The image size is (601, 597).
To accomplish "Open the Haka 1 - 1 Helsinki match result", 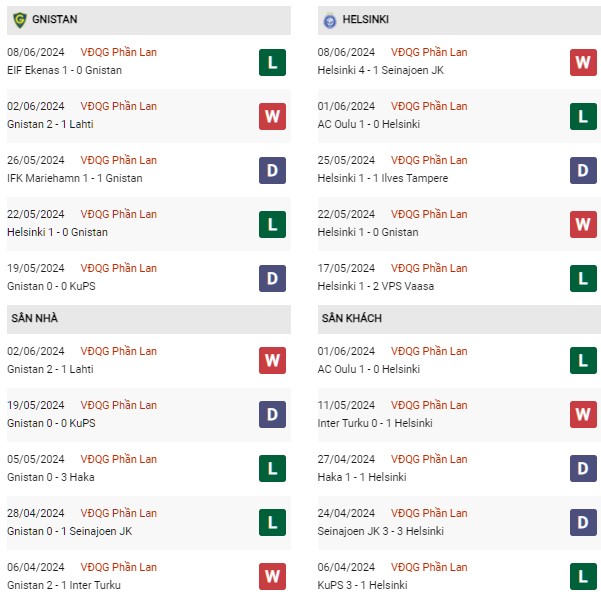I will (x=362, y=477).
